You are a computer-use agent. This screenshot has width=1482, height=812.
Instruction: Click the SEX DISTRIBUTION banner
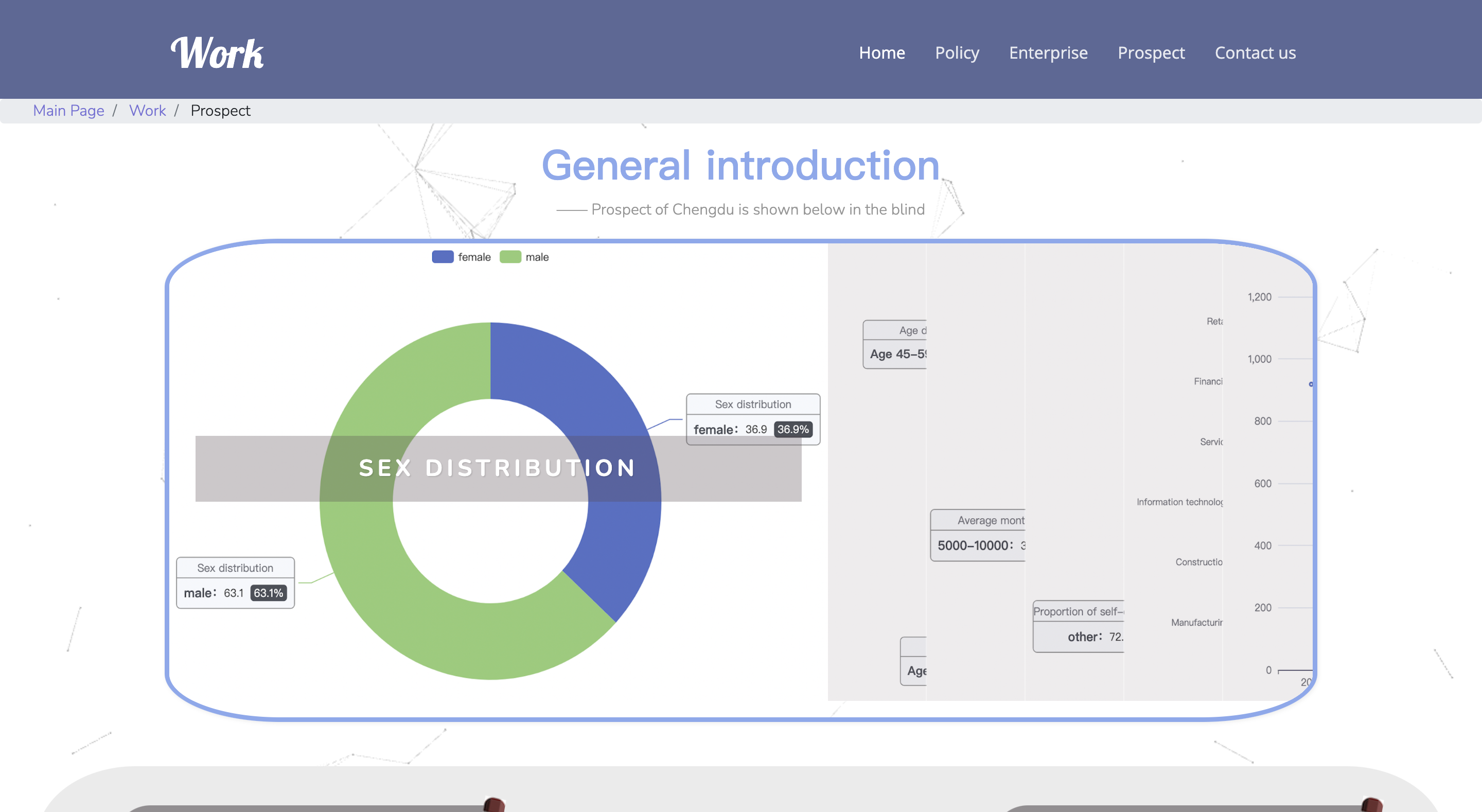click(x=498, y=468)
